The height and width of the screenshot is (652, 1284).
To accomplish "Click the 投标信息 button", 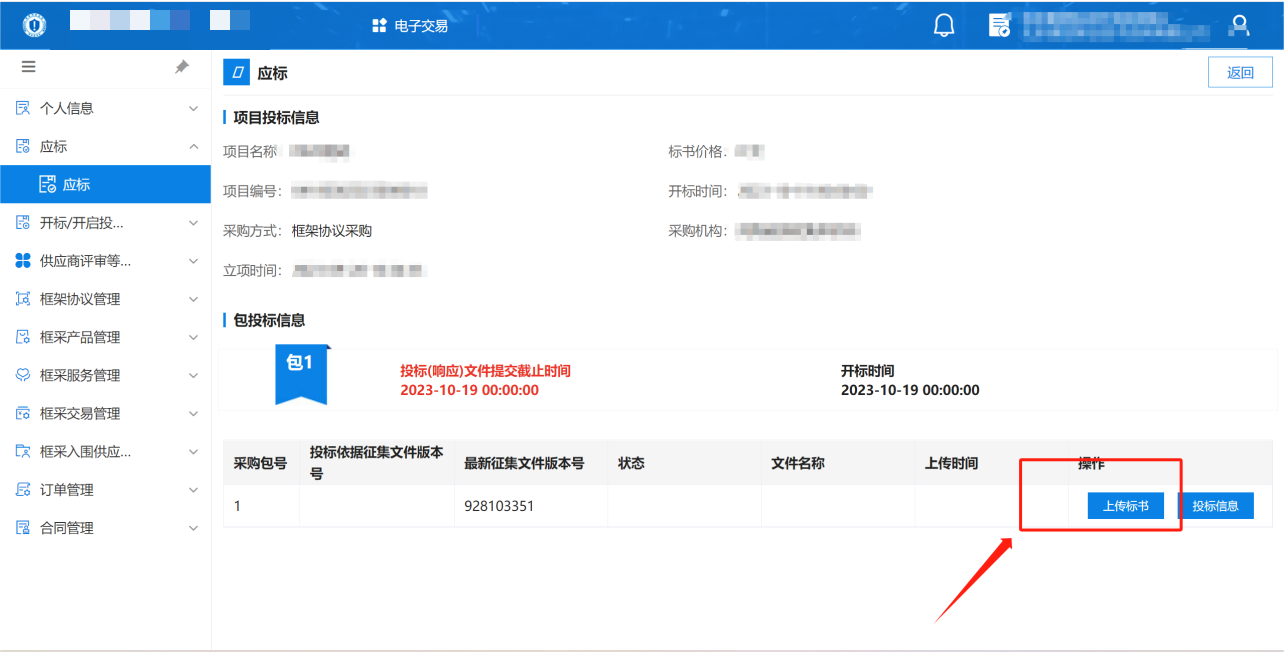I will point(1216,506).
